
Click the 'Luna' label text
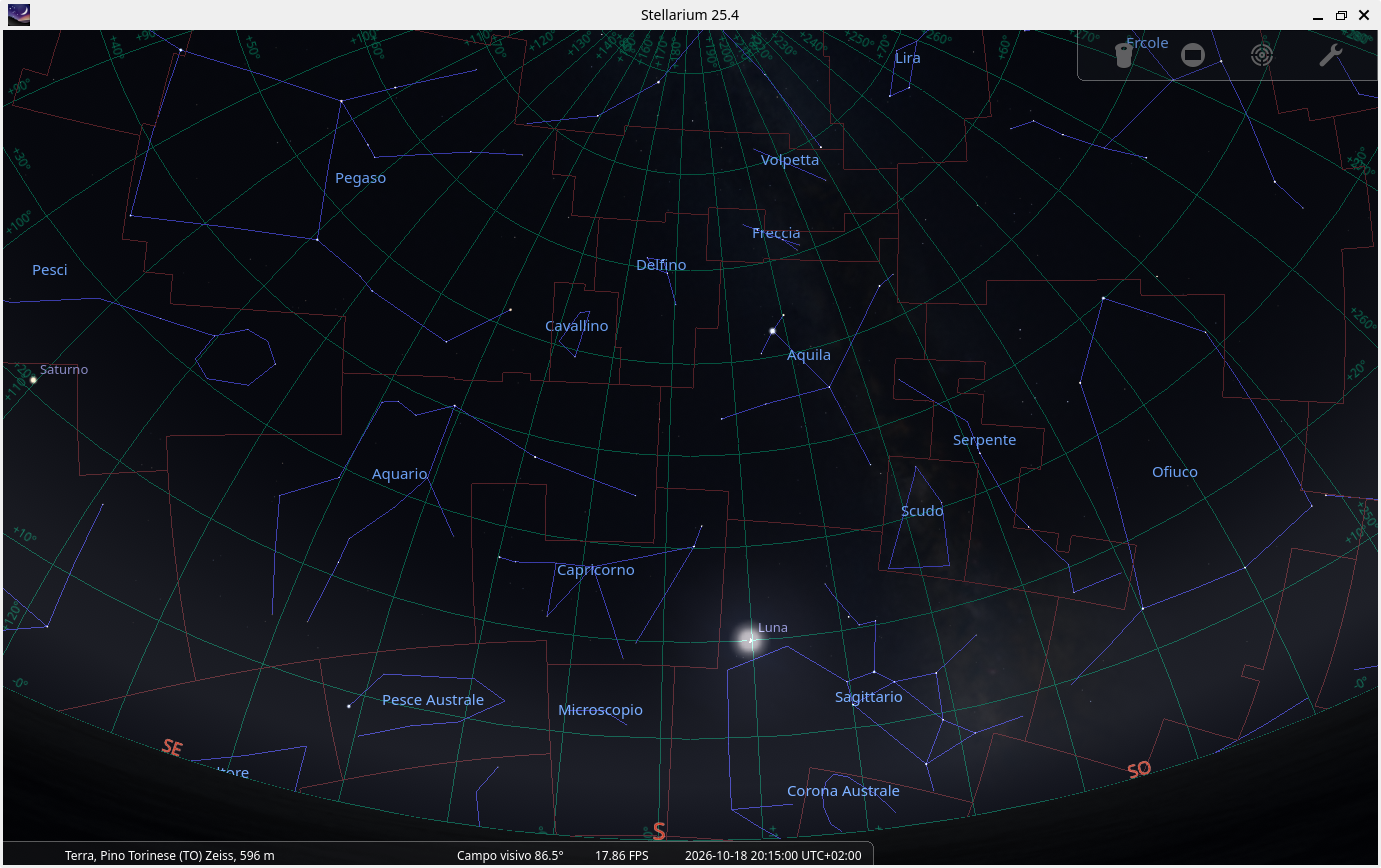pos(773,628)
